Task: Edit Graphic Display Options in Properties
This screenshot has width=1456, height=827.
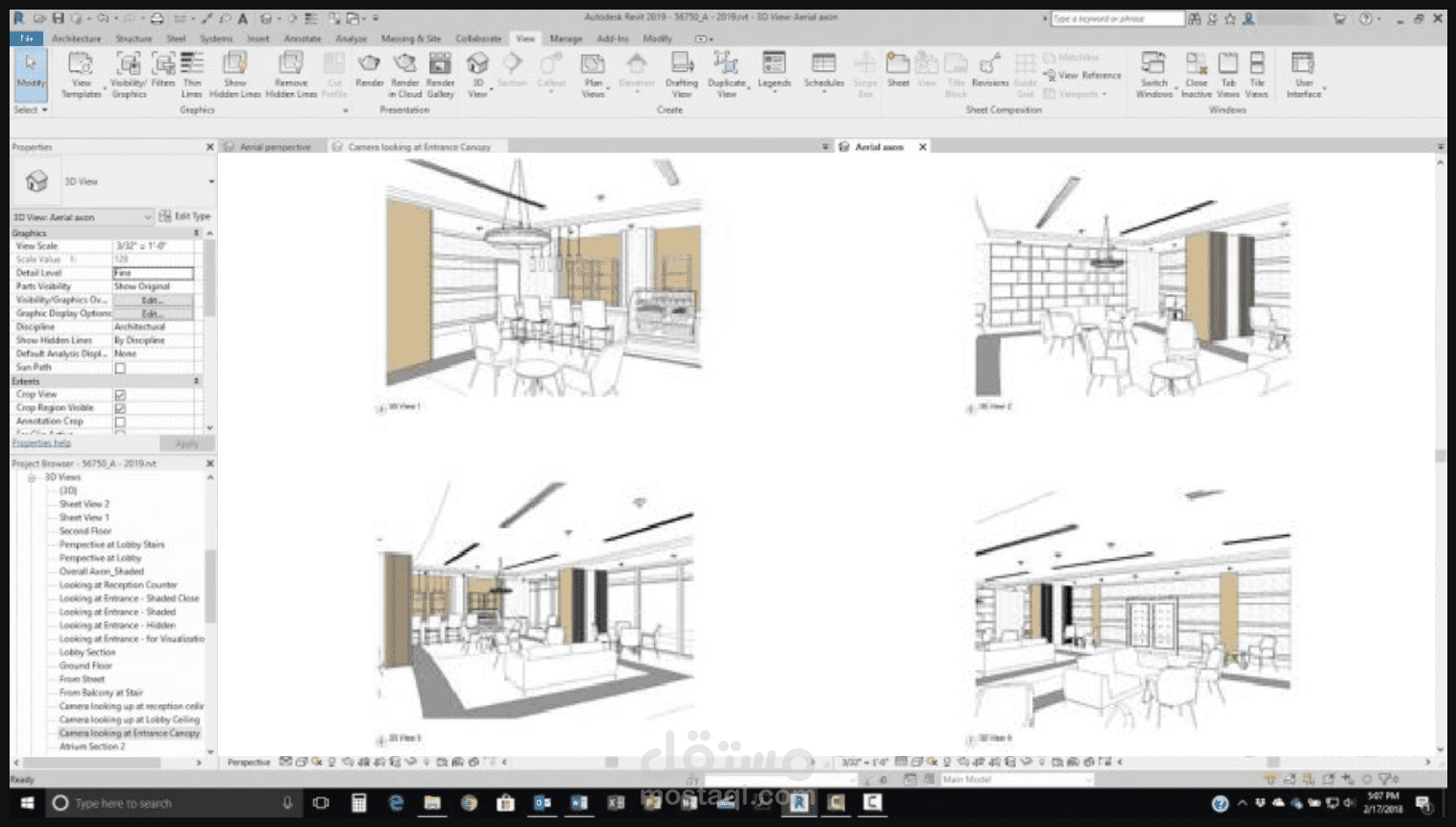Action: [x=153, y=314]
